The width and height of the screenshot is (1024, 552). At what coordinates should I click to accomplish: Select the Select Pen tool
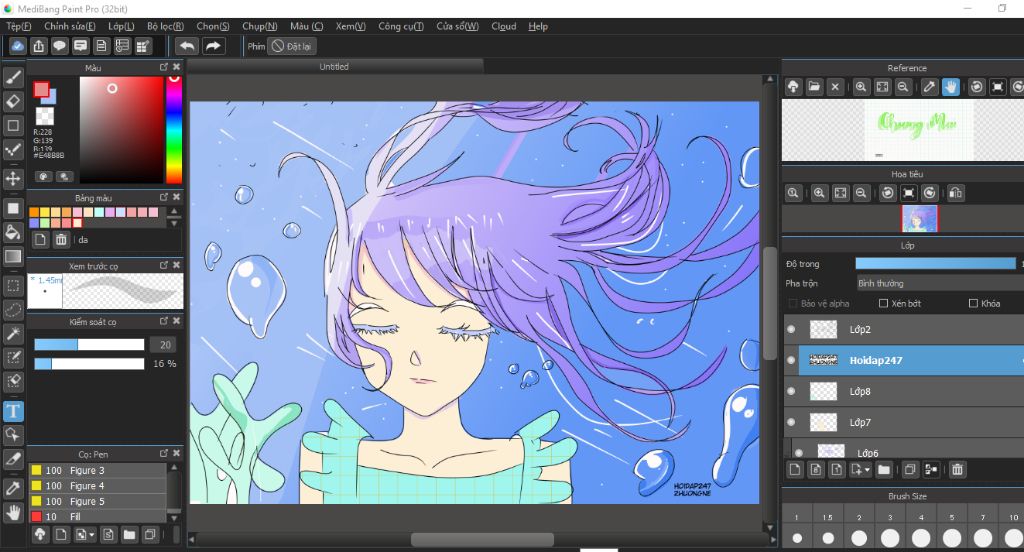13,357
